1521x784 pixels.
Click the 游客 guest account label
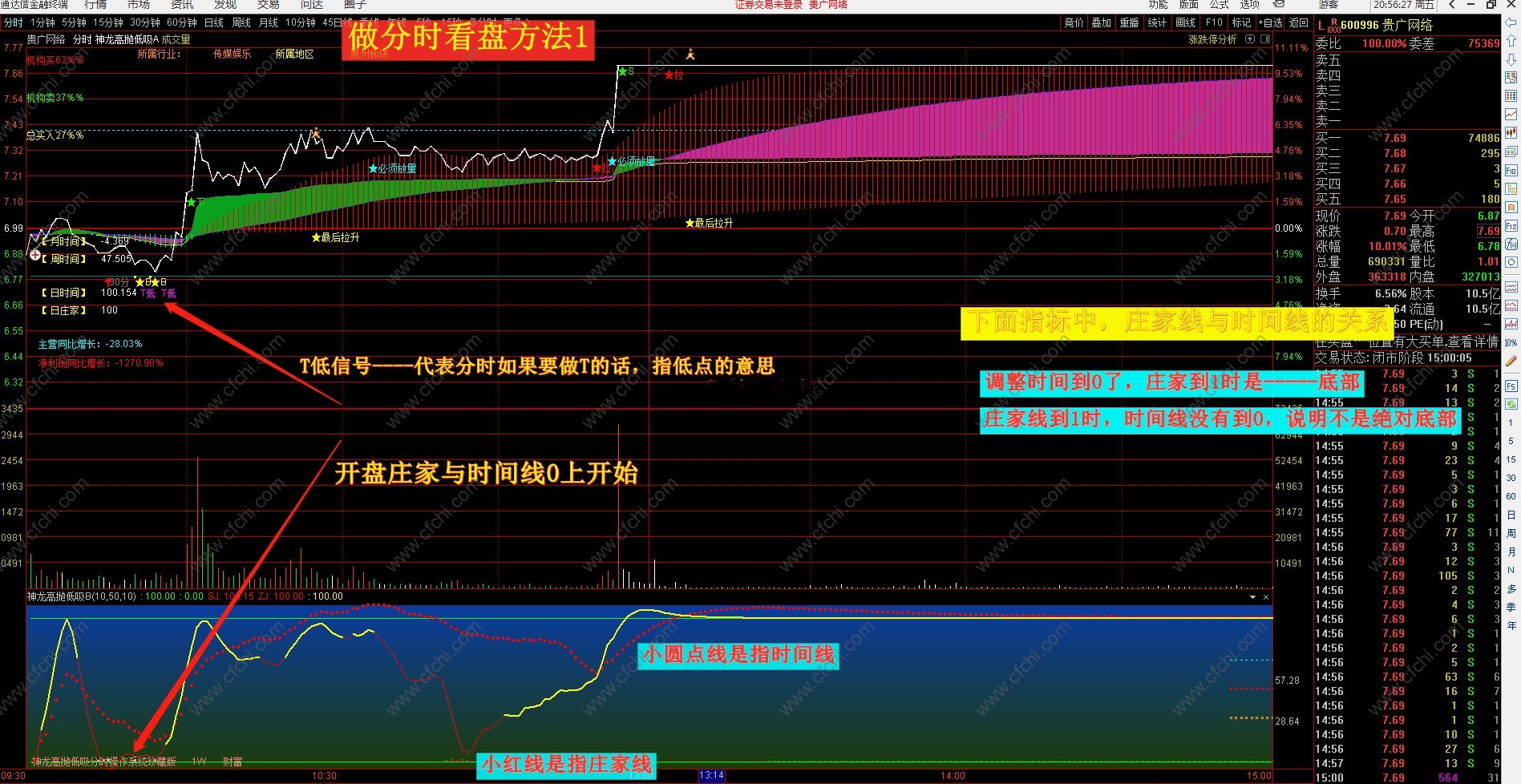(x=1328, y=5)
